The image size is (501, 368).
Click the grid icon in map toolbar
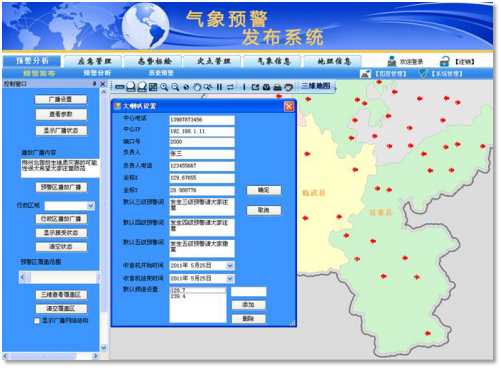(x=153, y=87)
